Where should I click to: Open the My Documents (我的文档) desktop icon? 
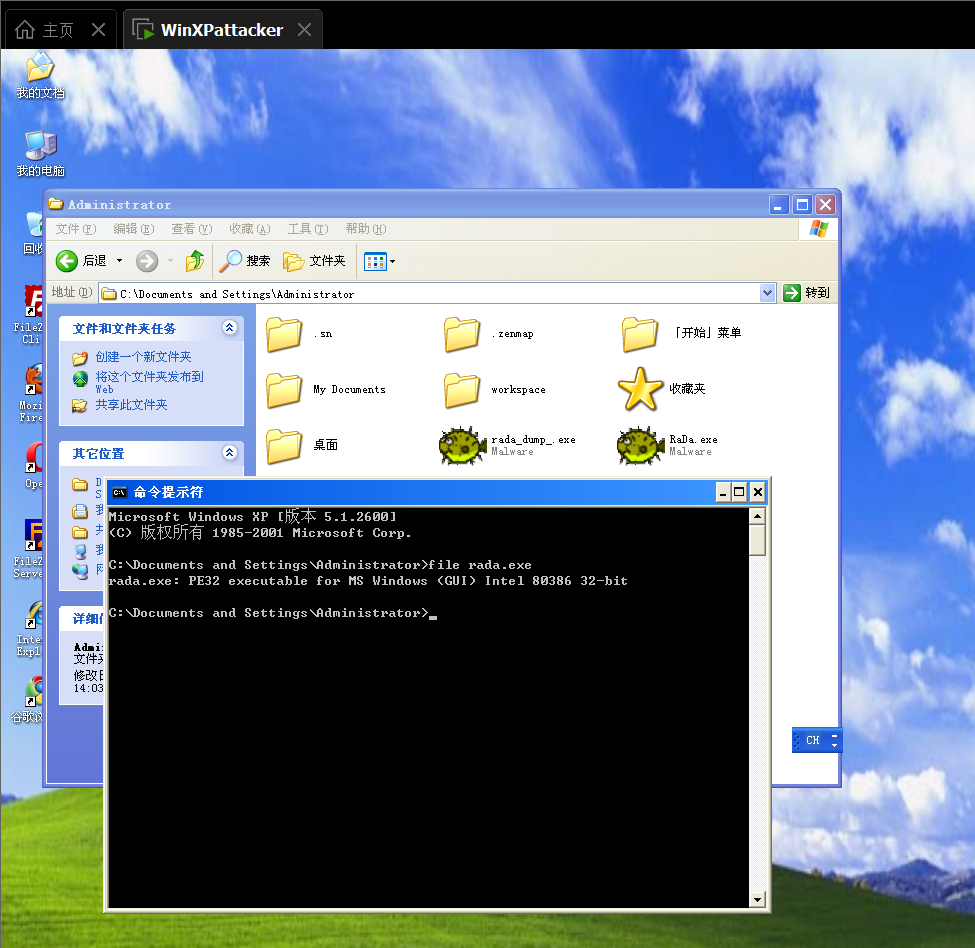[40, 75]
